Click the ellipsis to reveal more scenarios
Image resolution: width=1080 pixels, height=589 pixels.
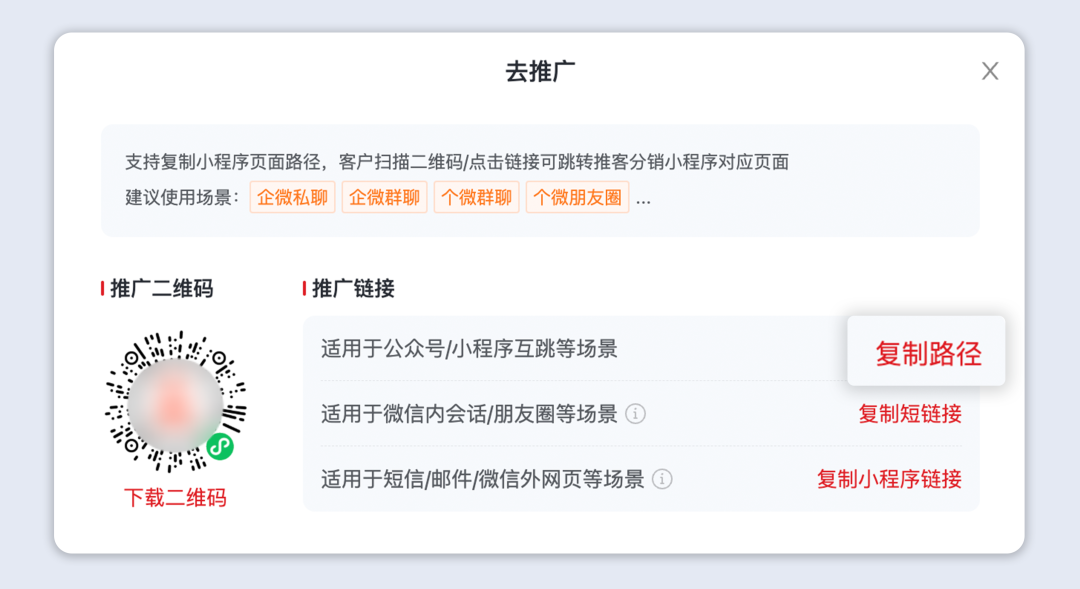point(643,197)
